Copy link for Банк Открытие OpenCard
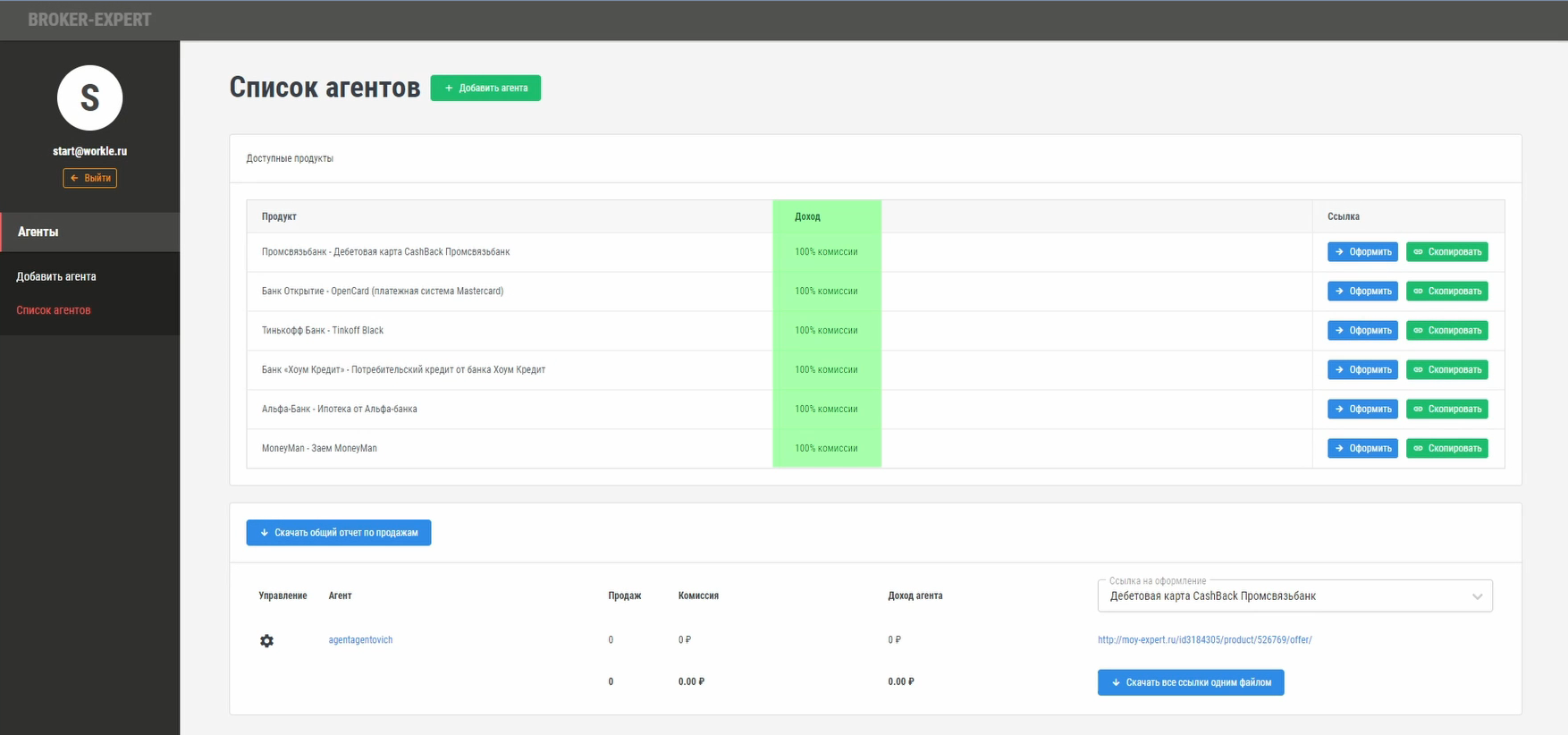Image resolution: width=1568 pixels, height=735 pixels. [1446, 291]
